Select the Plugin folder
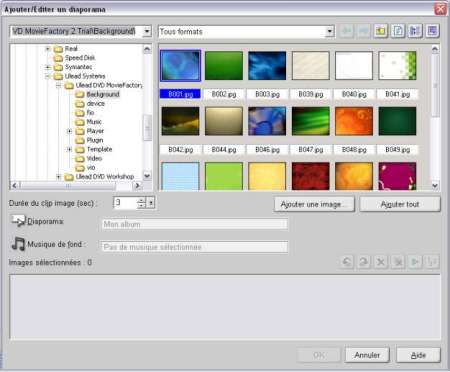This screenshot has width=450, height=372. (95, 140)
